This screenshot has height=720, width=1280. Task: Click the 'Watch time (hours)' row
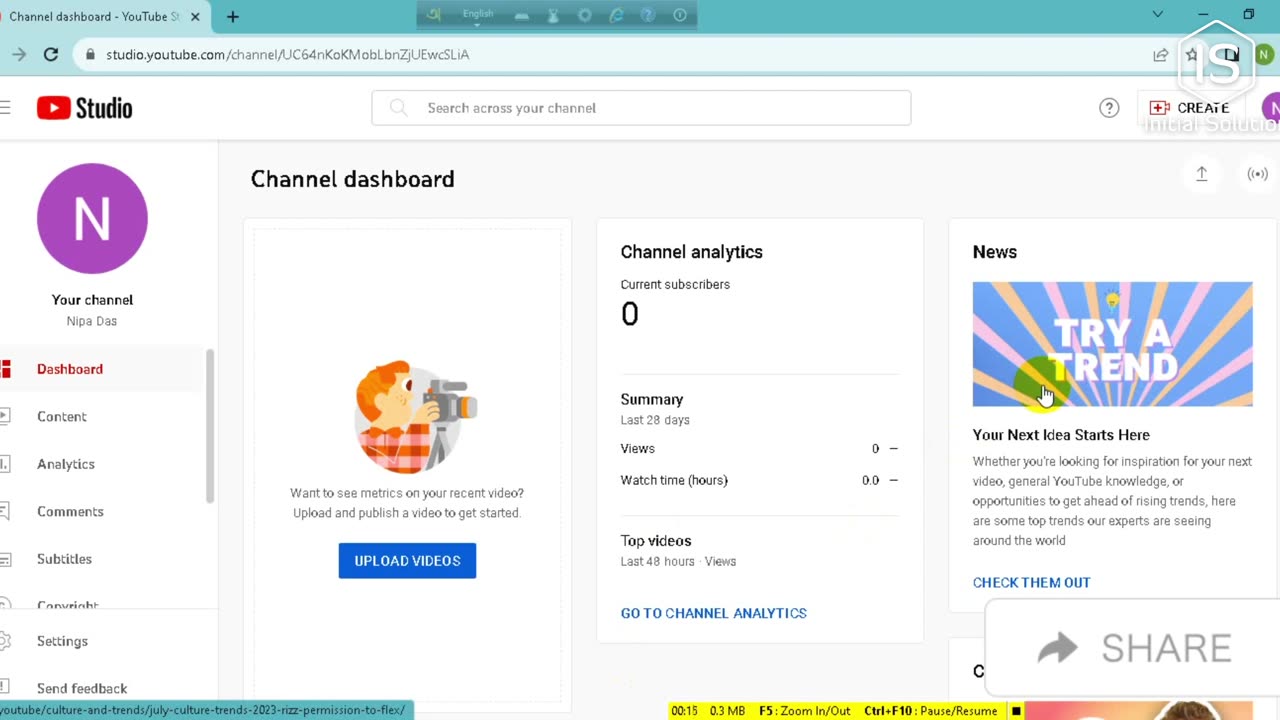pyautogui.click(x=759, y=480)
